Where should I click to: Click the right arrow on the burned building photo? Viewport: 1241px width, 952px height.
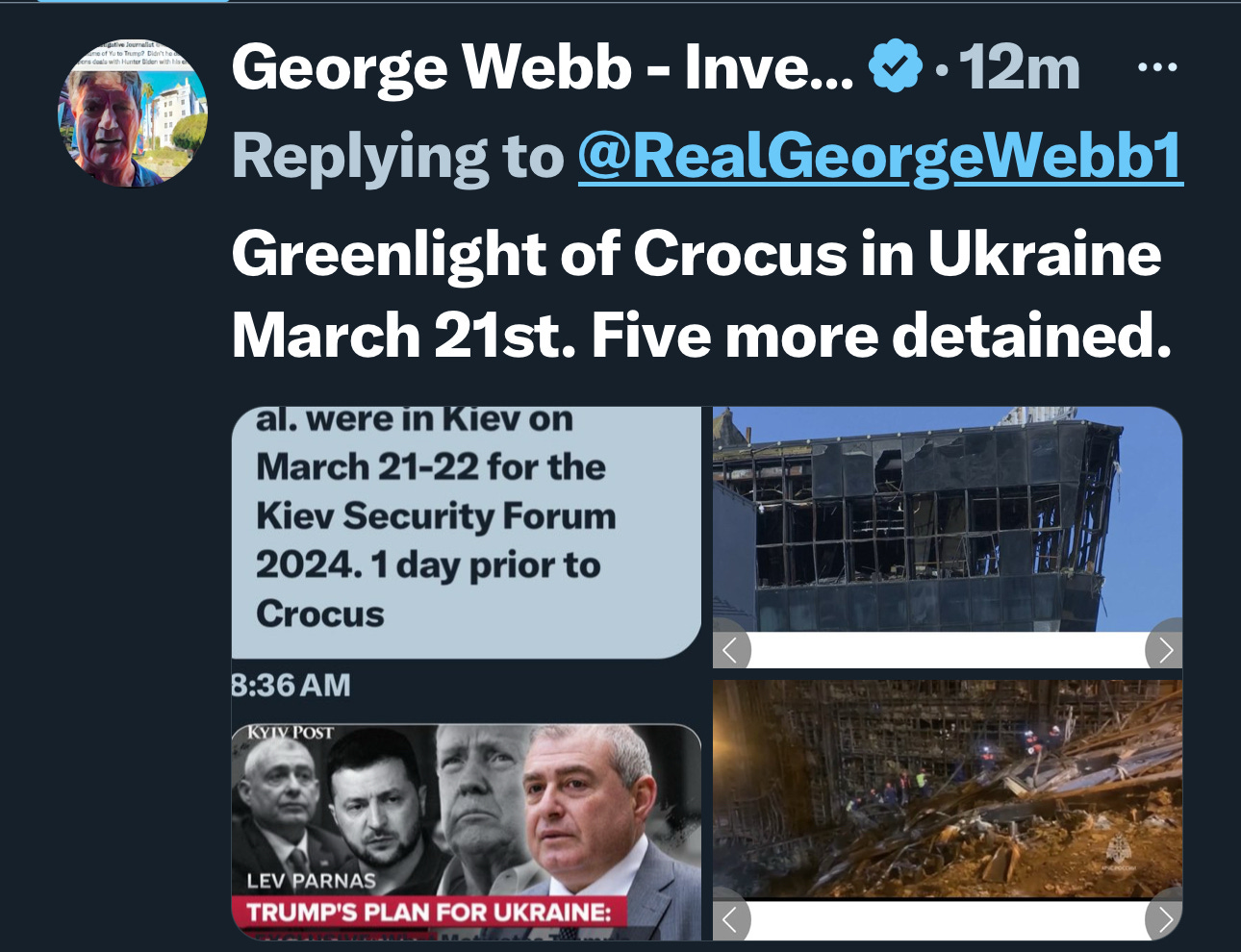pyautogui.click(x=1164, y=650)
